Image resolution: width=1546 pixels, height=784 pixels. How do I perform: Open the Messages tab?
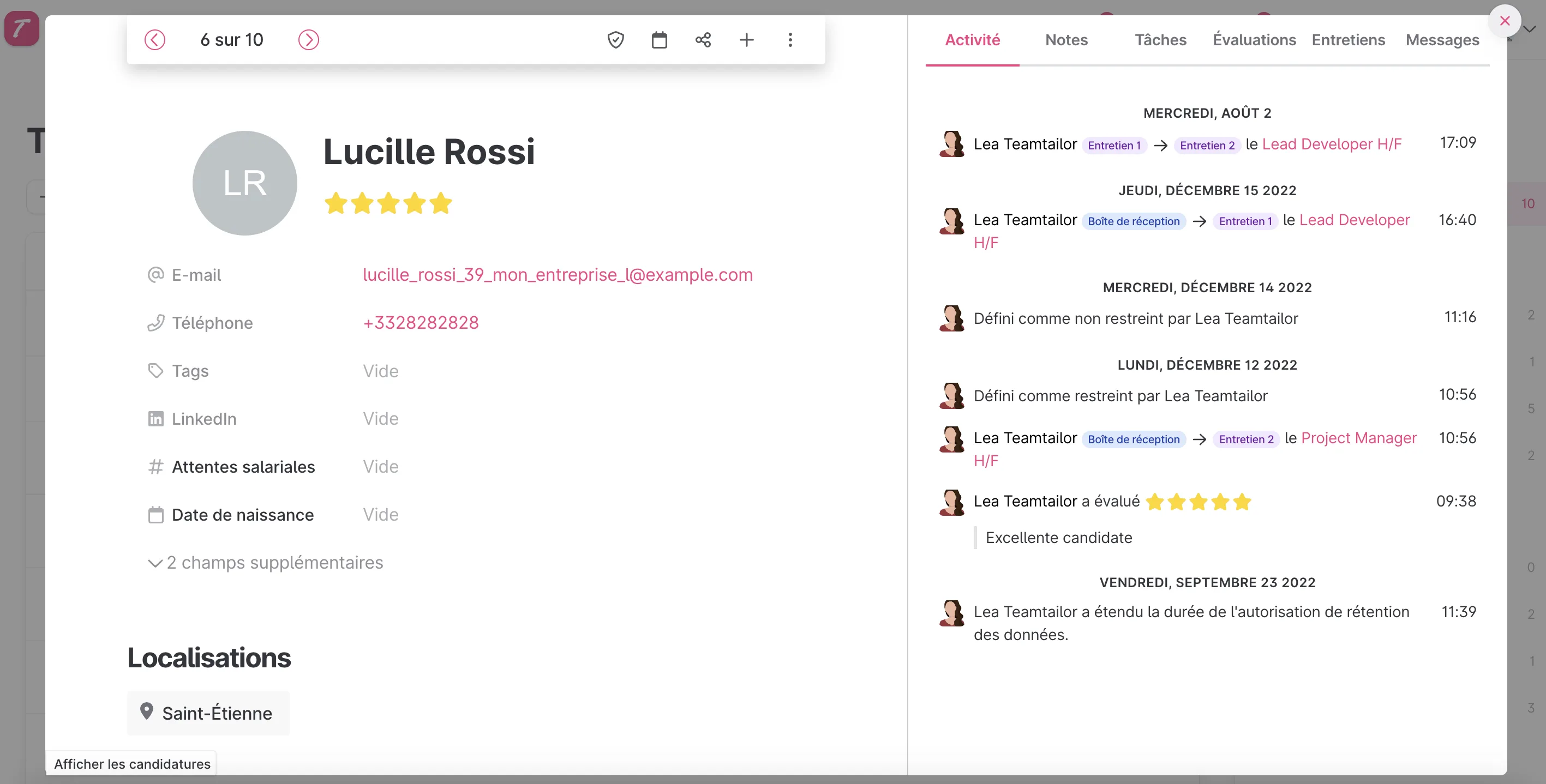point(1443,40)
